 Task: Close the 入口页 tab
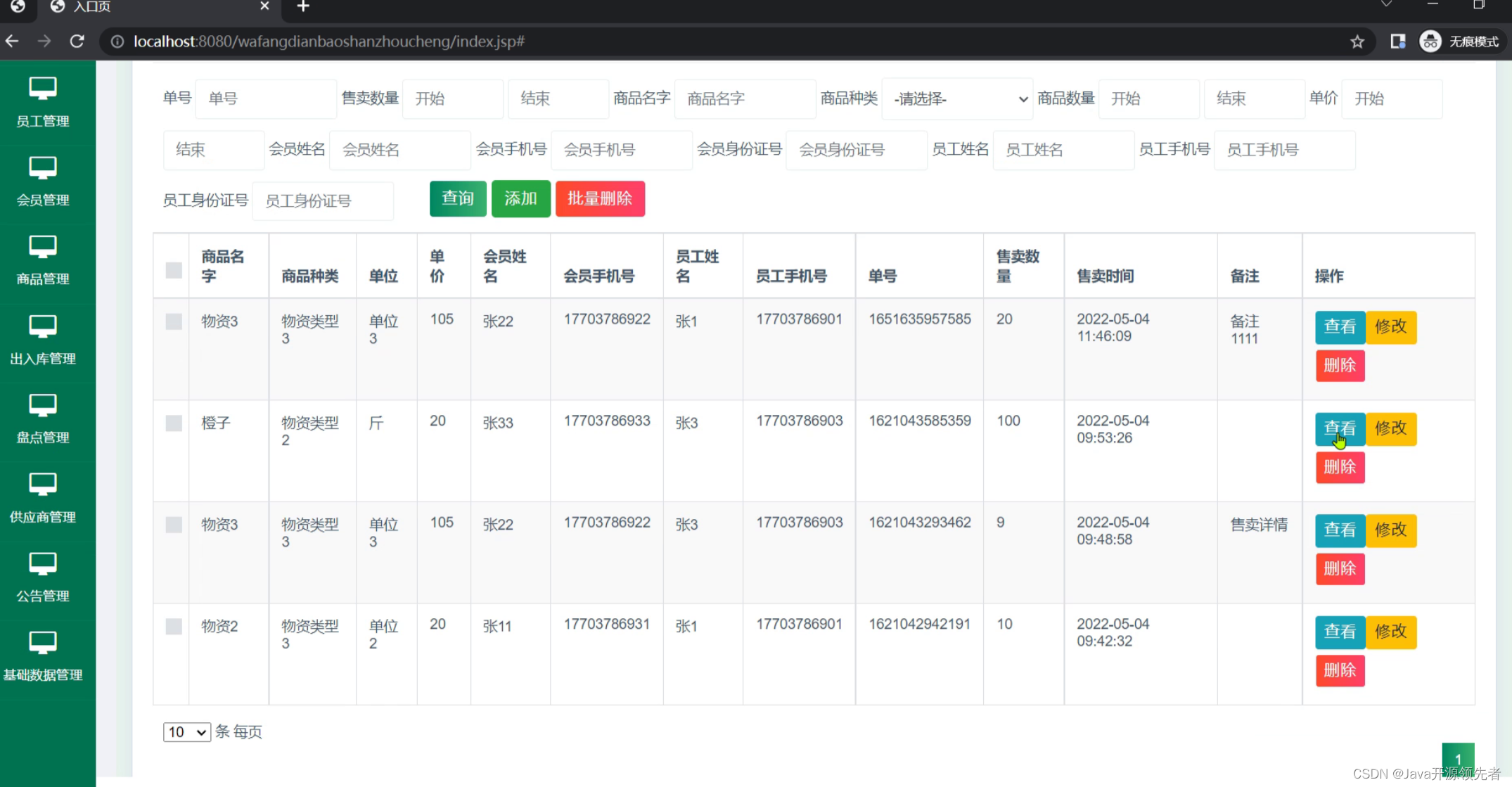click(x=264, y=6)
